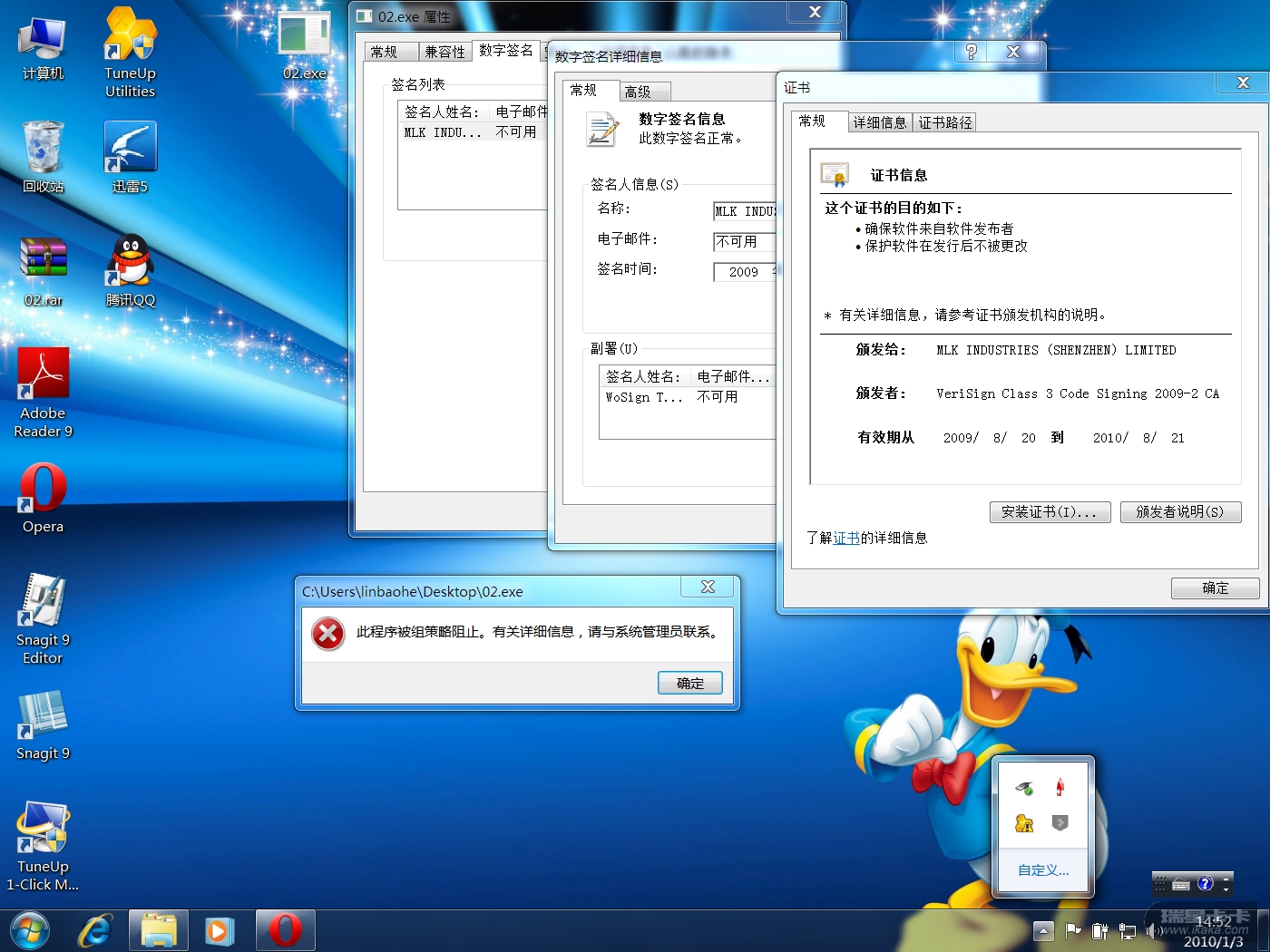Image resolution: width=1270 pixels, height=952 pixels.
Task: Select the 迅雷5 desktop shortcut
Action: click(130, 158)
